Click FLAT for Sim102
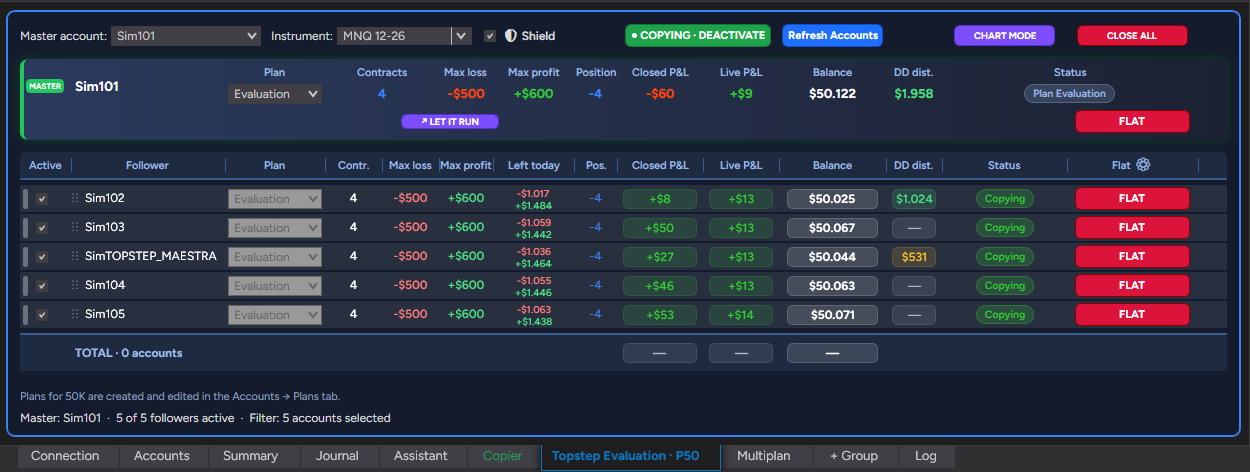 click(1132, 199)
